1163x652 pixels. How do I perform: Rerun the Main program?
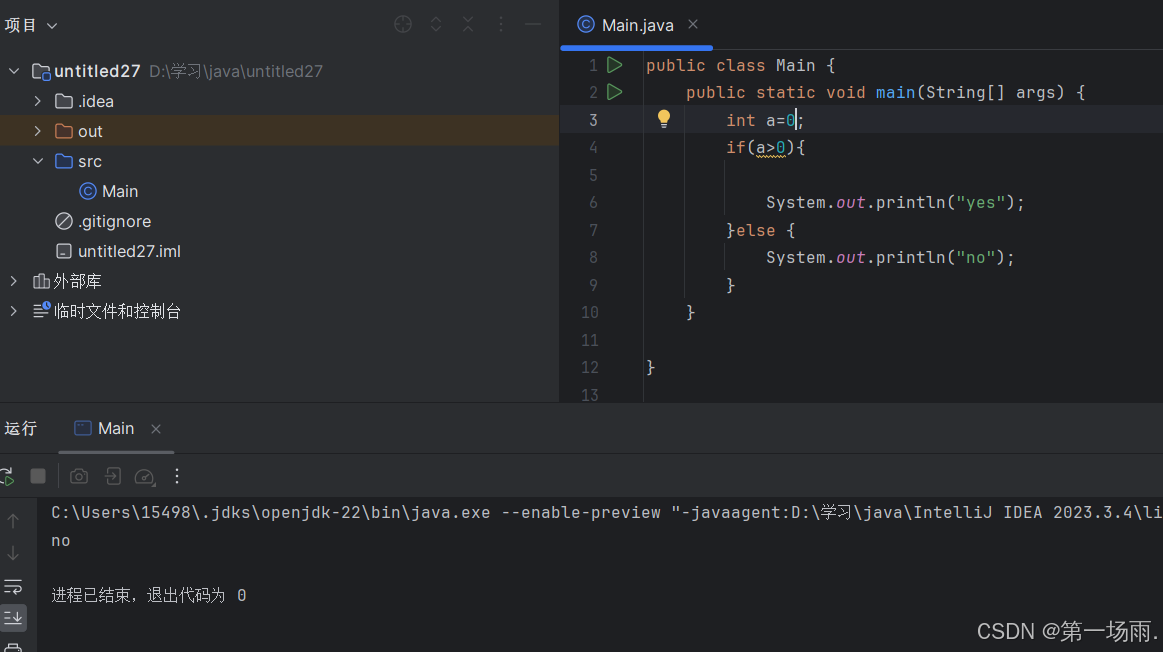click(x=7, y=476)
